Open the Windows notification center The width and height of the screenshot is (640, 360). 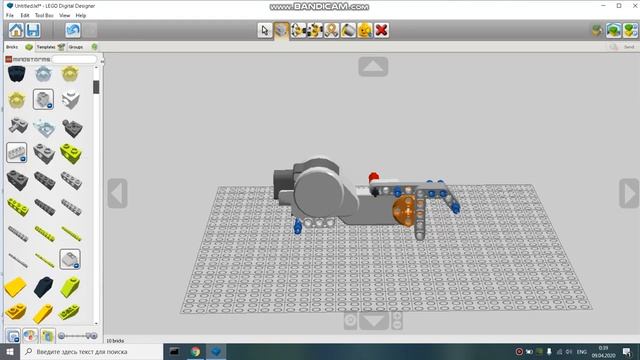(x=627, y=351)
